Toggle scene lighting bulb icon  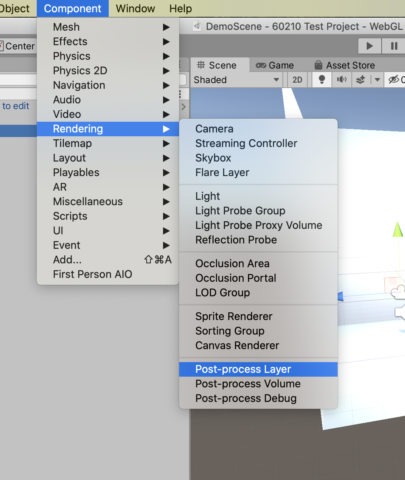point(322,80)
